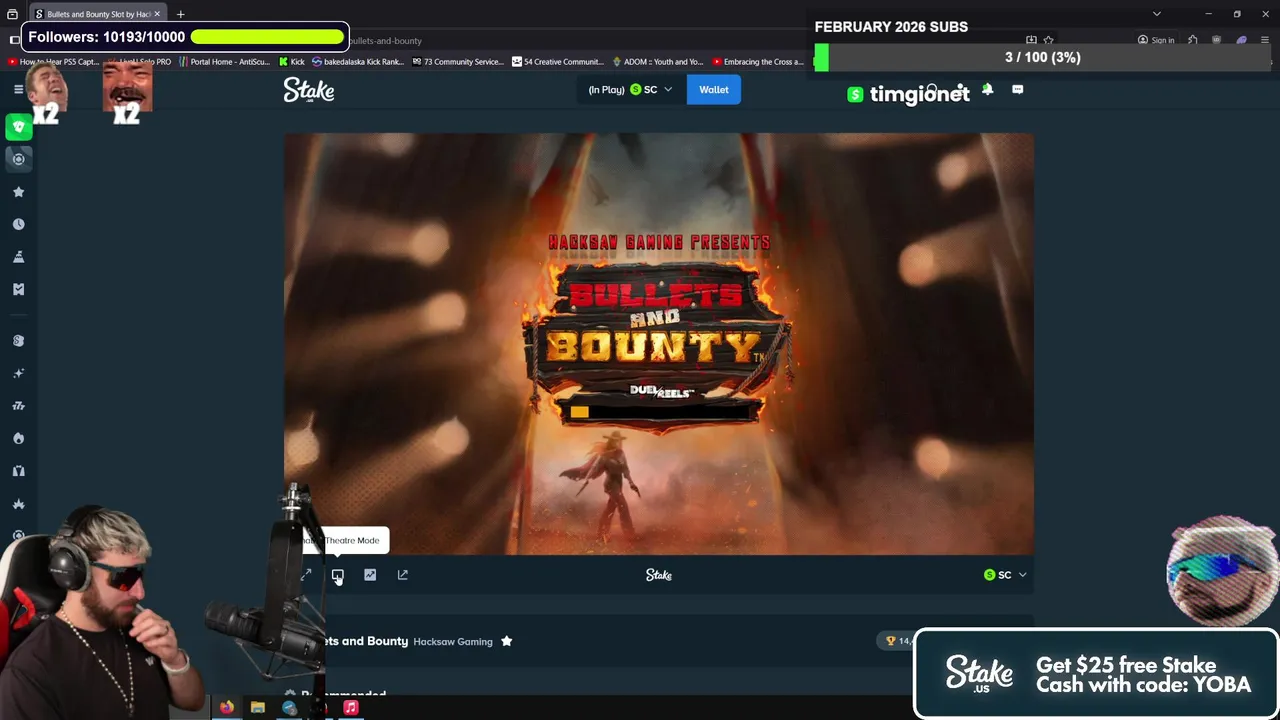Screen dimensions: 1280x720
Task: Open the Kick bookmark
Action: [x=292, y=62]
